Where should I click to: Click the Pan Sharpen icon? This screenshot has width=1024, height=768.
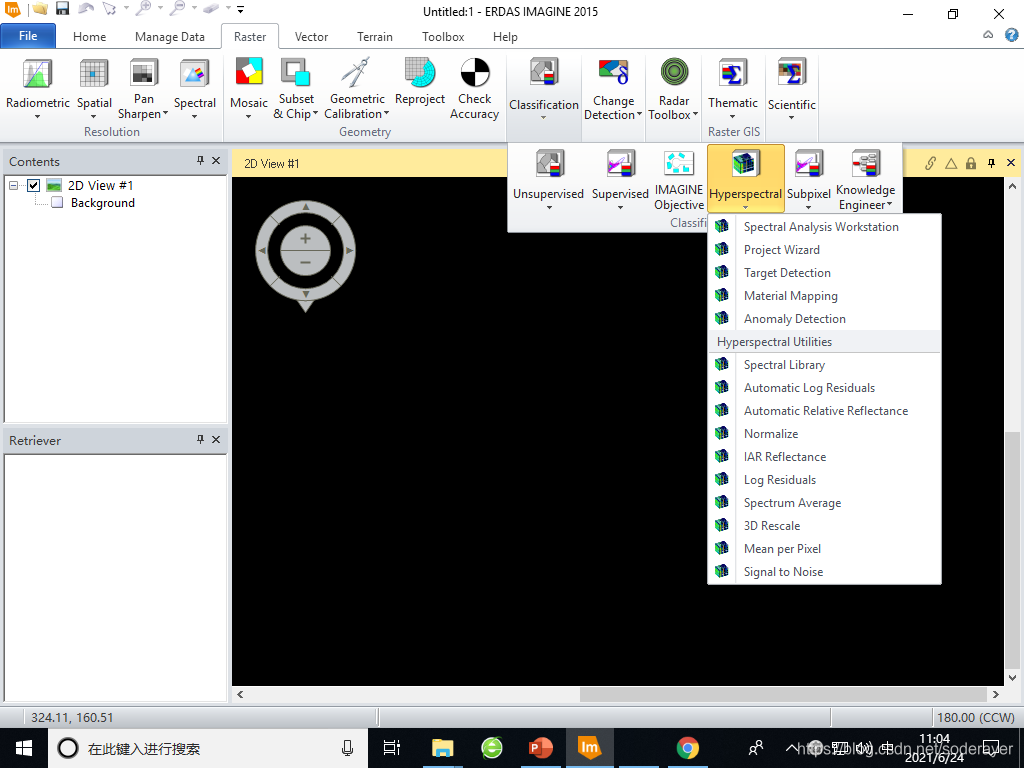click(143, 73)
